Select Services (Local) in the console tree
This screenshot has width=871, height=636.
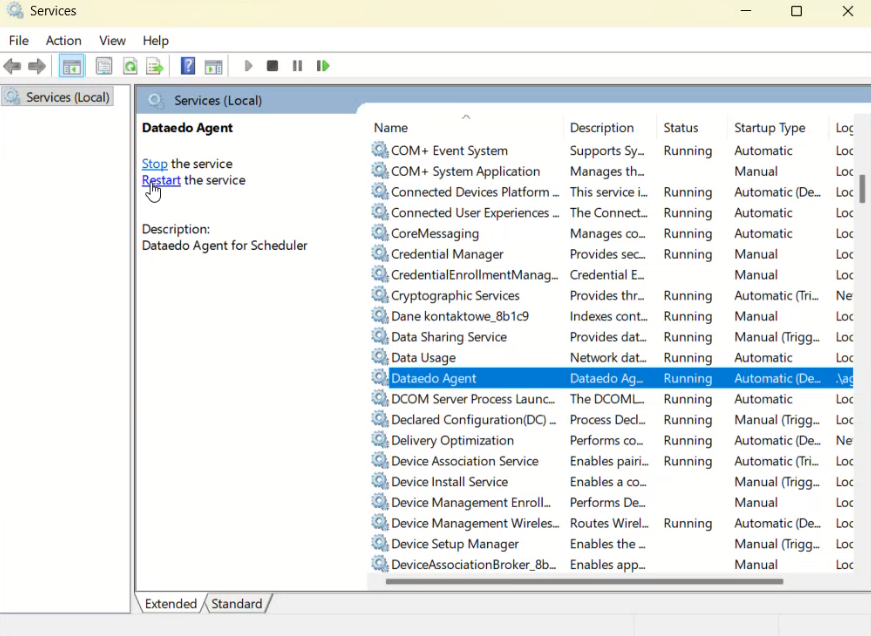[x=58, y=97]
